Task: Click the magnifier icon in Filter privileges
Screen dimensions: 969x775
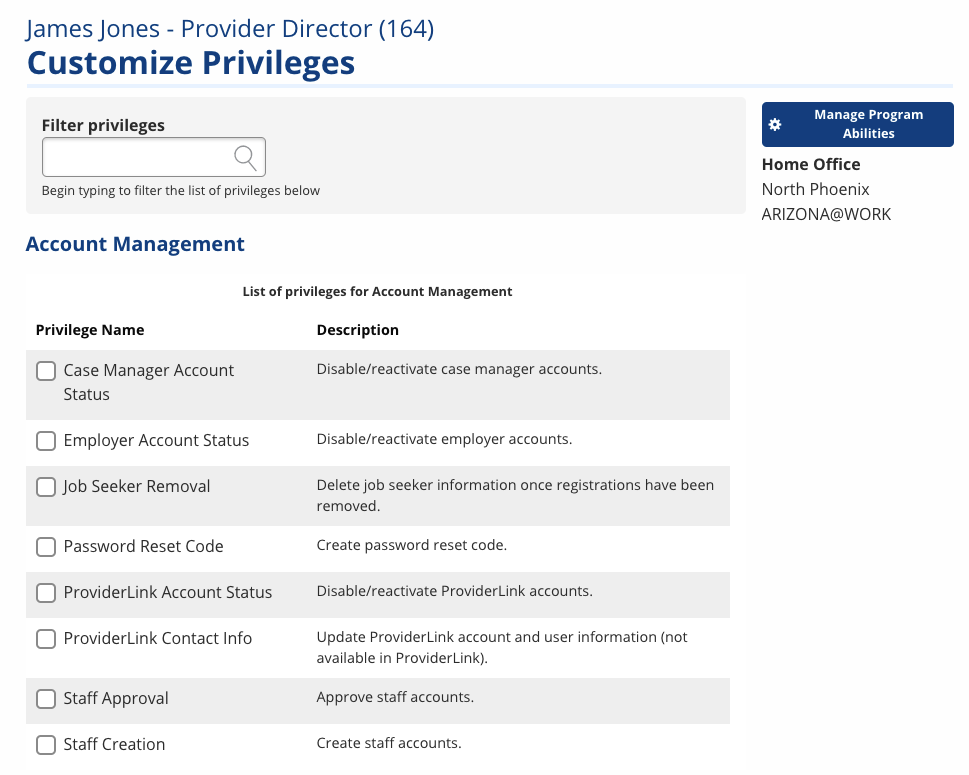Action: point(245,158)
